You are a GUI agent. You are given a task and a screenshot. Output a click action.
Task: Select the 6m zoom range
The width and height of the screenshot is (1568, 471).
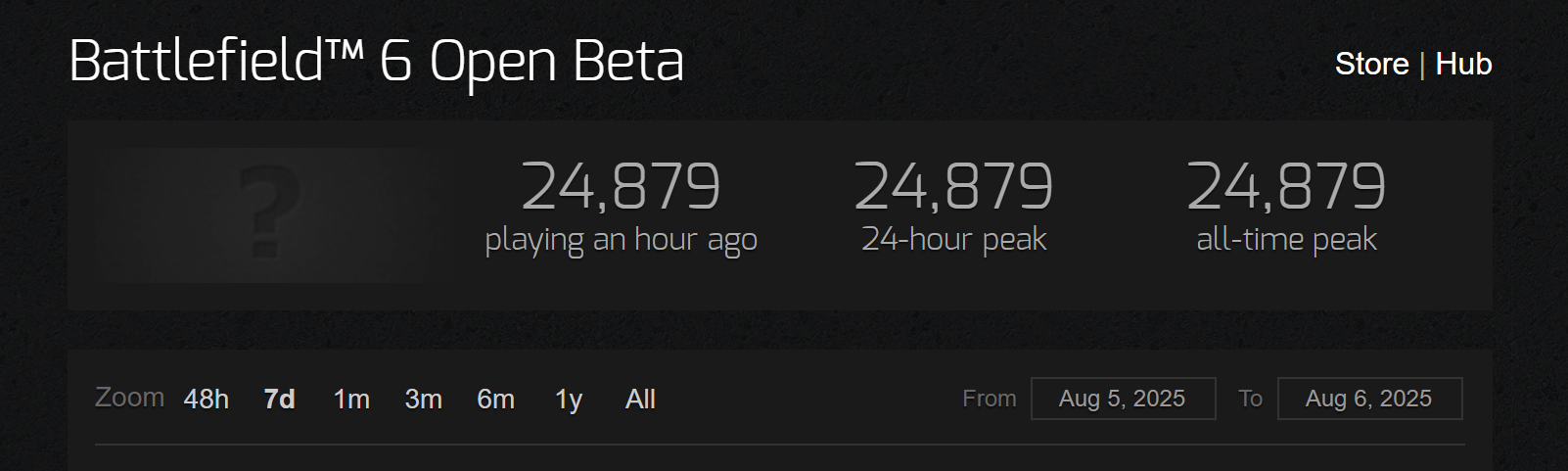click(x=496, y=400)
